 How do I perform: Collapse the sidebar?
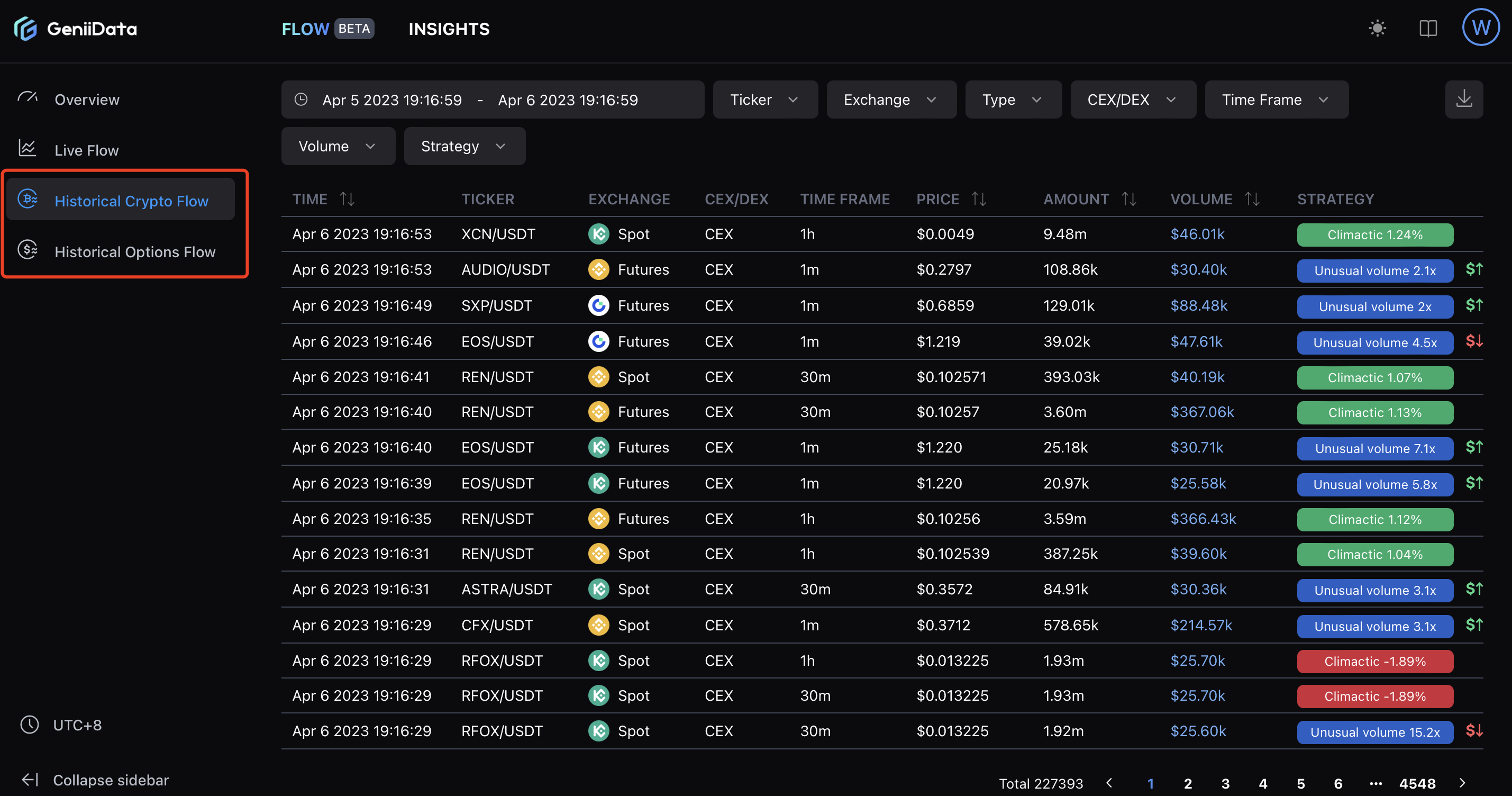point(95,780)
